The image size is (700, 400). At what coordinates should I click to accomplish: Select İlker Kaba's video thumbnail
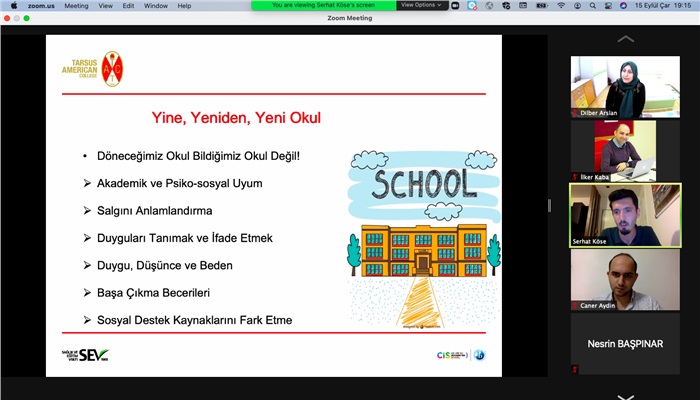625,151
